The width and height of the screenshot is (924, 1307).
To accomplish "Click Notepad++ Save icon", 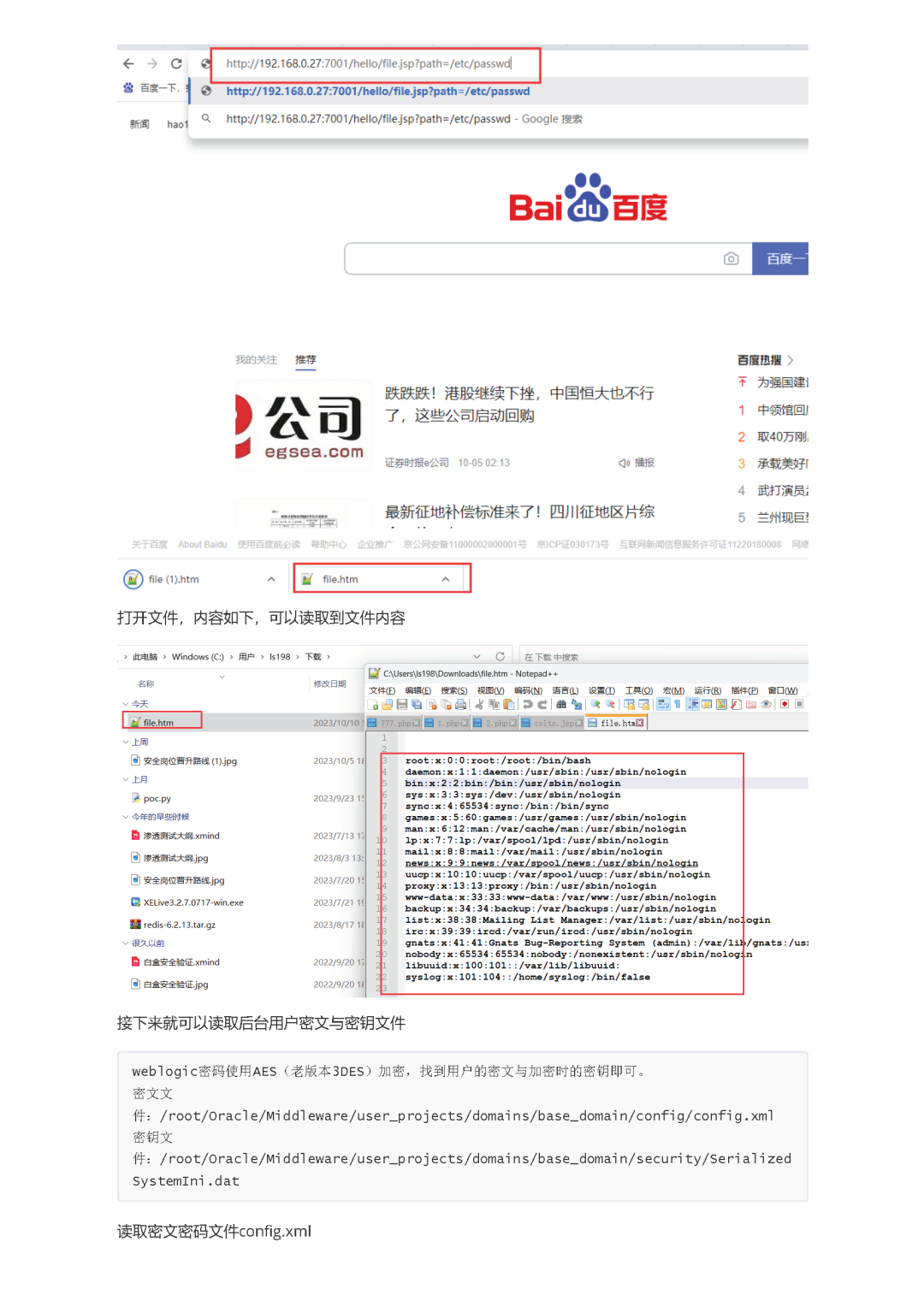I will click(401, 705).
